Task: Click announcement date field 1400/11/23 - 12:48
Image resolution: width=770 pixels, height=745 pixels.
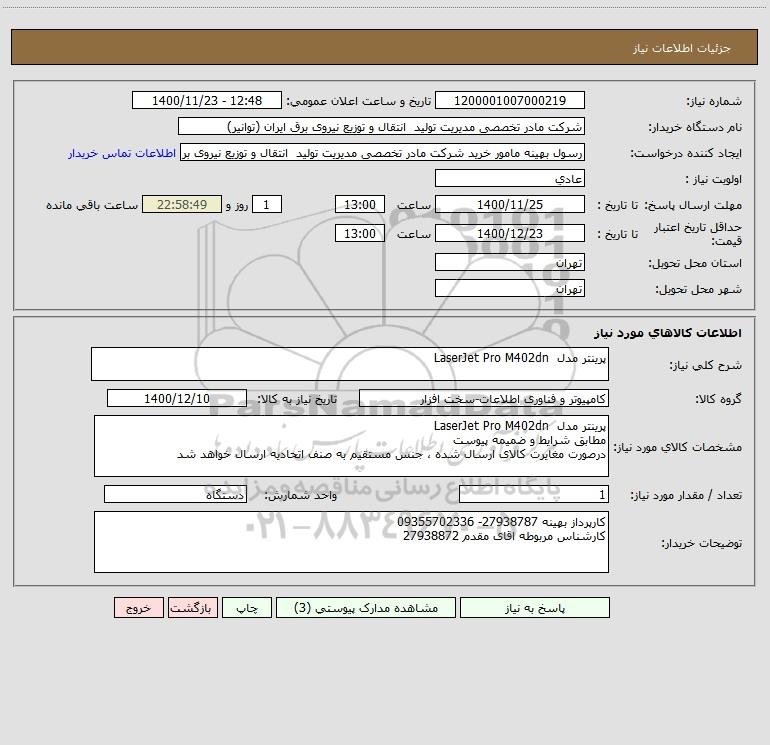Action: 207,100
